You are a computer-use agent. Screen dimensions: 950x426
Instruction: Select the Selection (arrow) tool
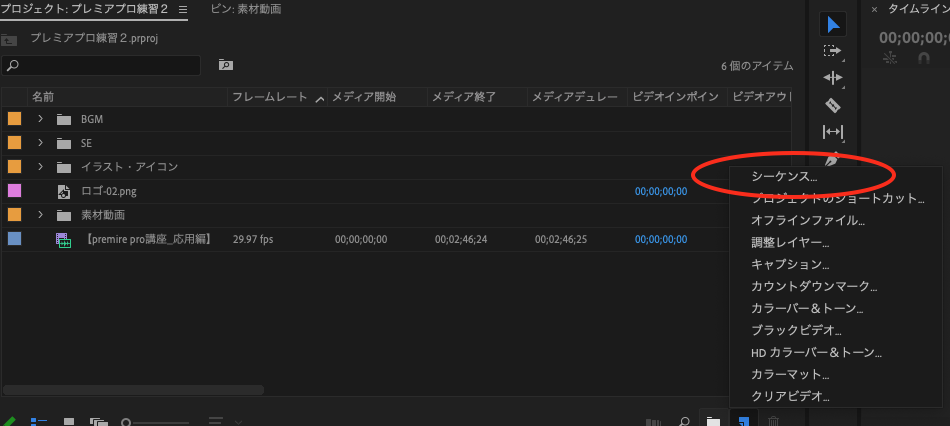[833, 25]
